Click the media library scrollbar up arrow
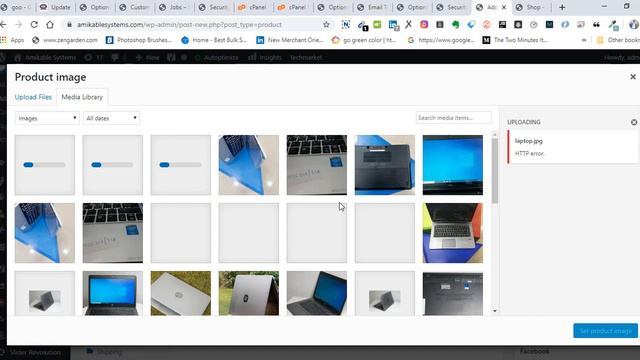 click(x=495, y=134)
